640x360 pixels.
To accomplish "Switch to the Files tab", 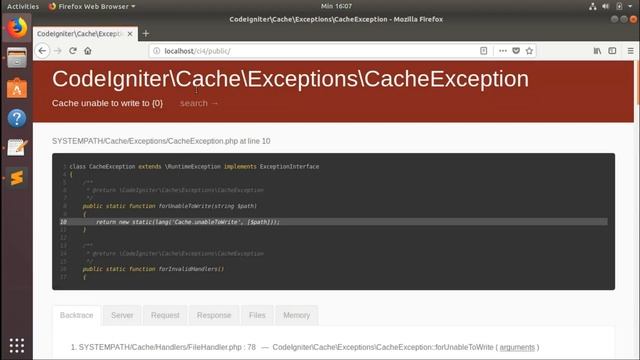I will click(x=257, y=315).
